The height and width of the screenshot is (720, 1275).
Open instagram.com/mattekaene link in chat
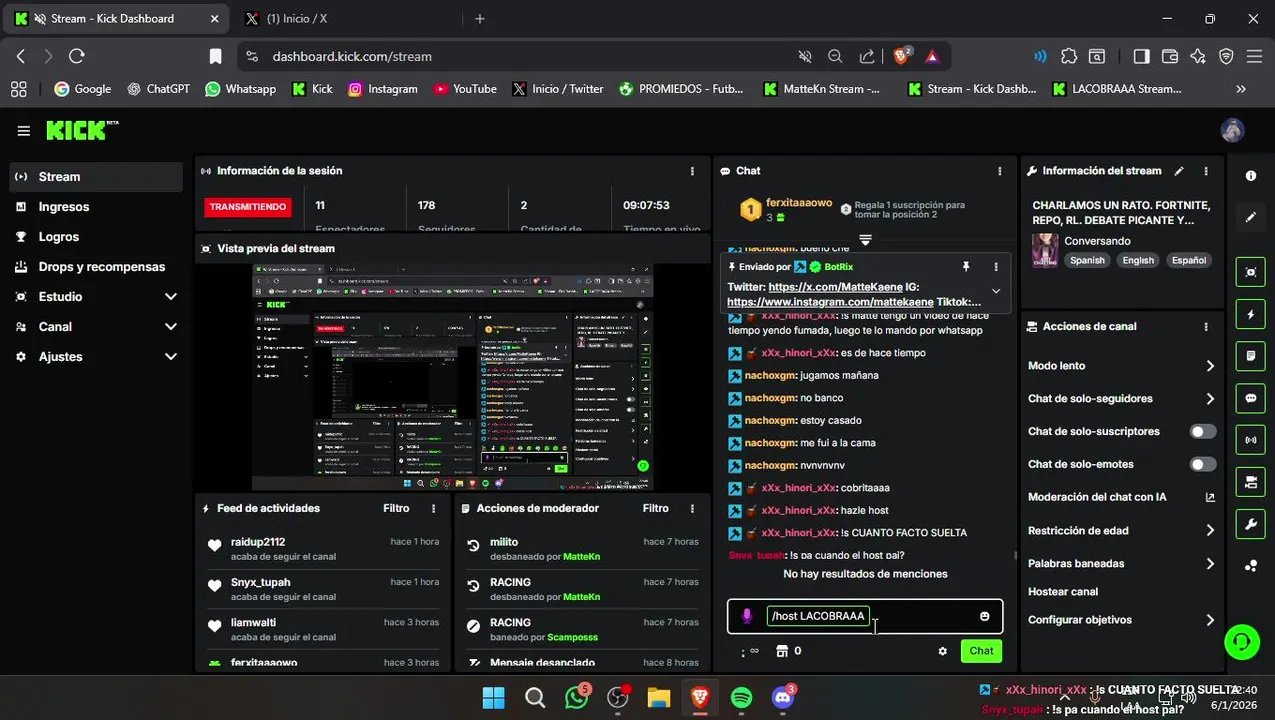pos(830,302)
